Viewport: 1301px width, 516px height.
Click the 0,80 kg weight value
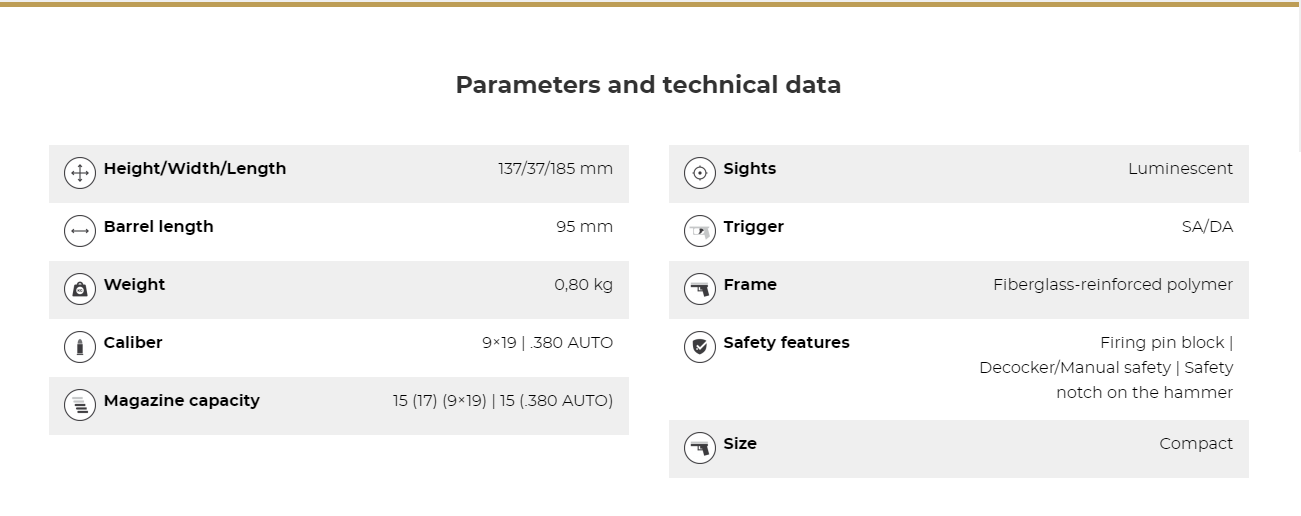tap(583, 285)
